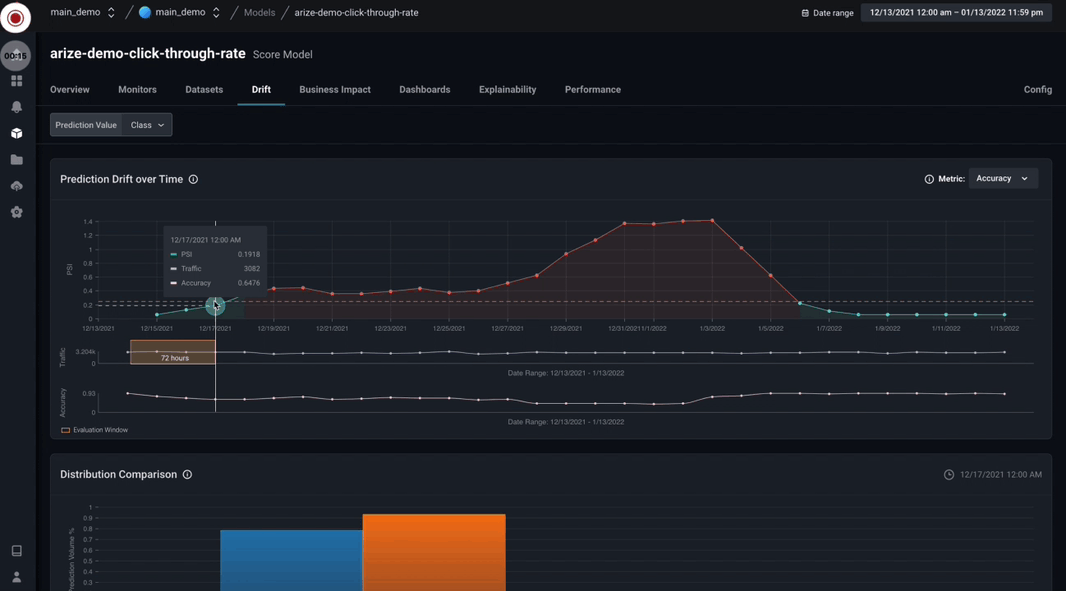
Task: Click the blue globe space icon
Action: point(145,12)
